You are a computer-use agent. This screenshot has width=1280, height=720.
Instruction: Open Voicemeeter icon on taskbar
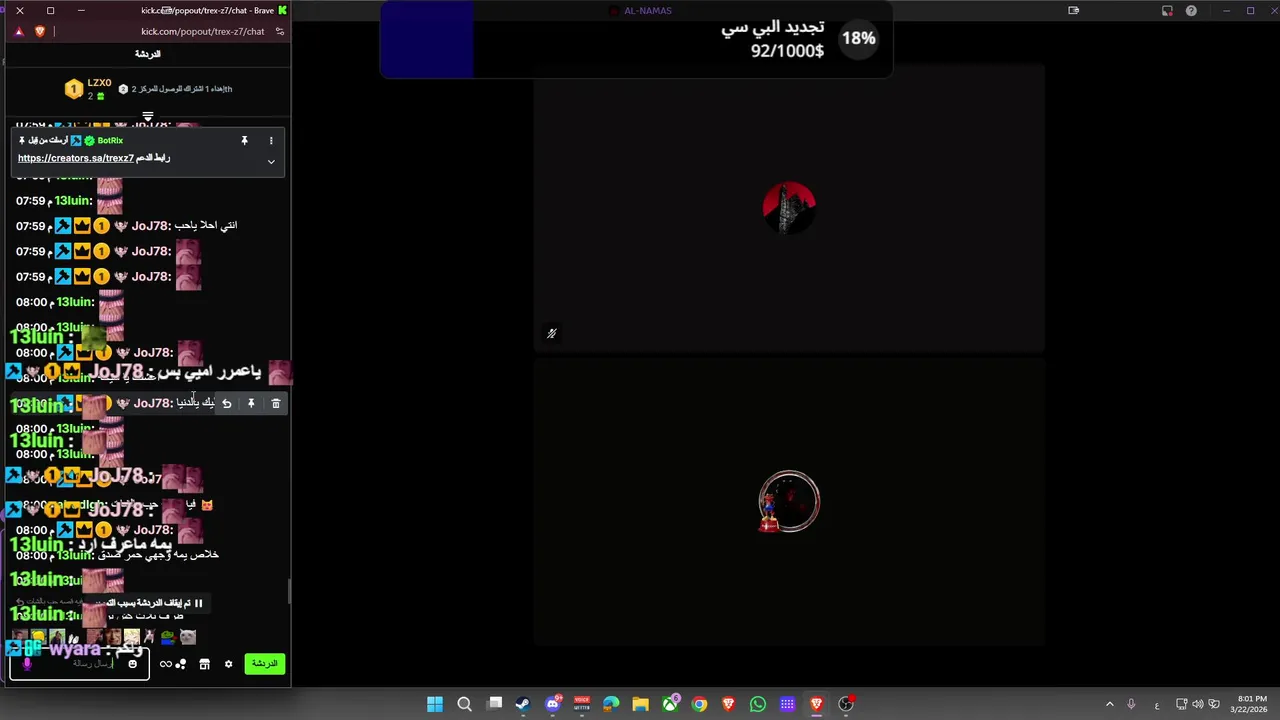click(582, 704)
